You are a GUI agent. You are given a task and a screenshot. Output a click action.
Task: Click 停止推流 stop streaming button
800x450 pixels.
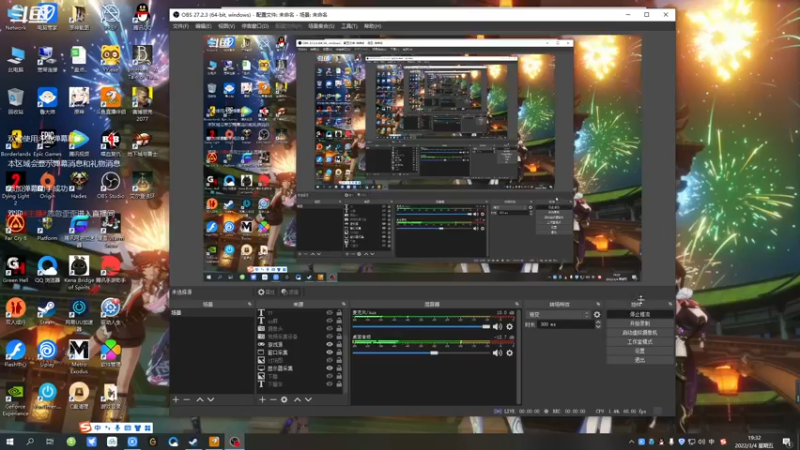click(640, 314)
